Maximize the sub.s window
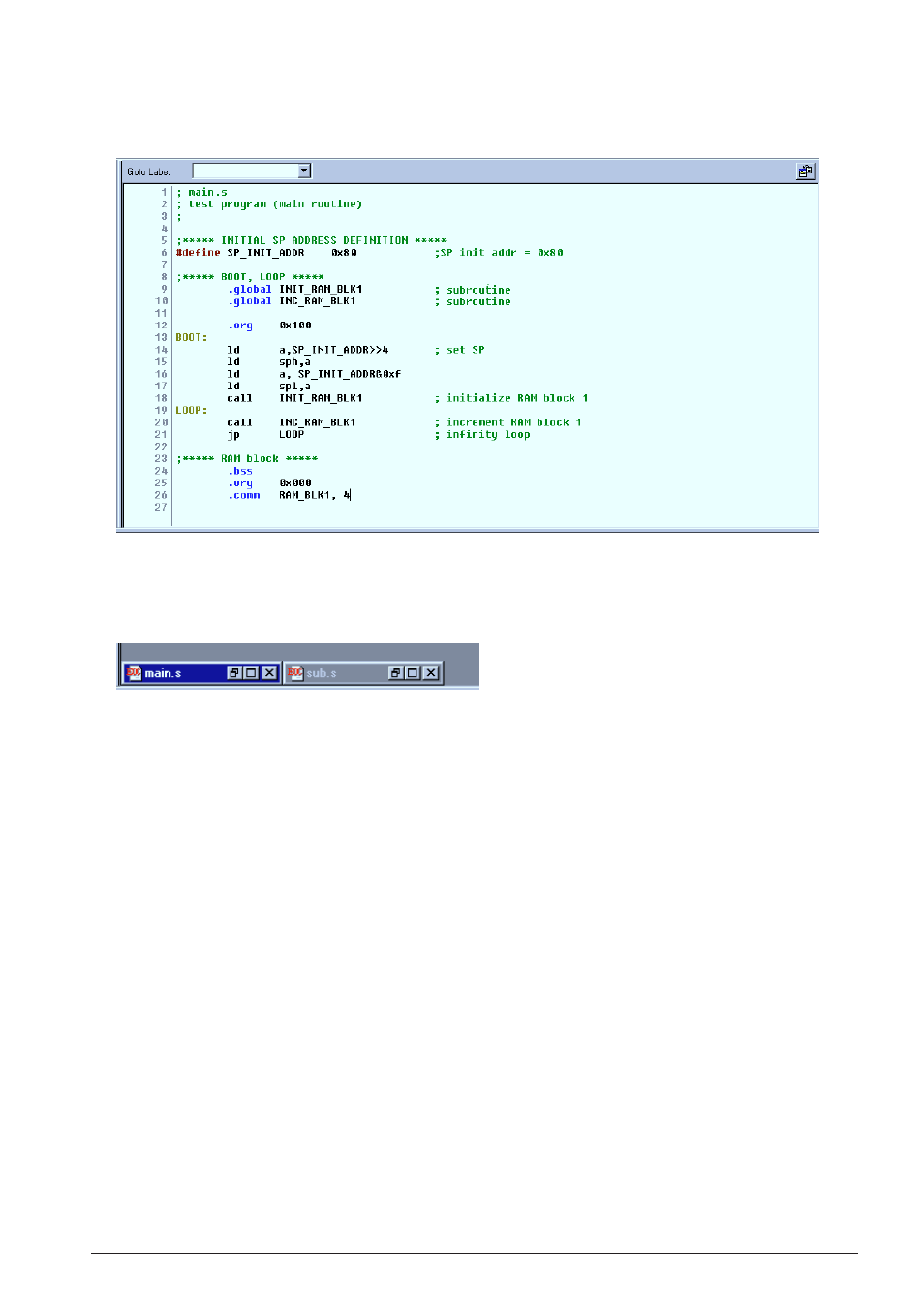This screenshot has height=1304, width=924. pos(413,673)
